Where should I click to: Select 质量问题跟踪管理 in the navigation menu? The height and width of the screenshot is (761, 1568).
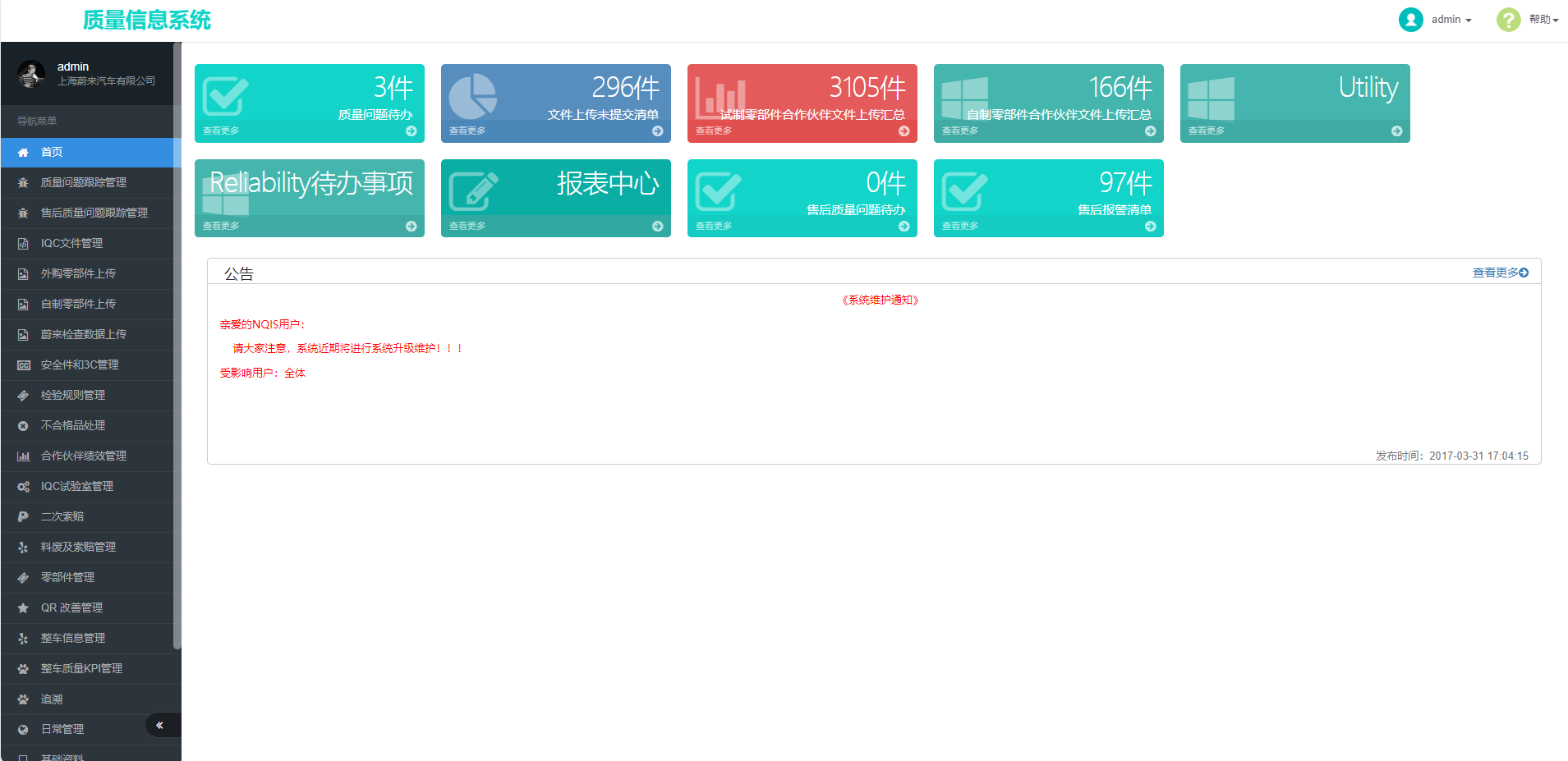pyautogui.click(x=82, y=182)
